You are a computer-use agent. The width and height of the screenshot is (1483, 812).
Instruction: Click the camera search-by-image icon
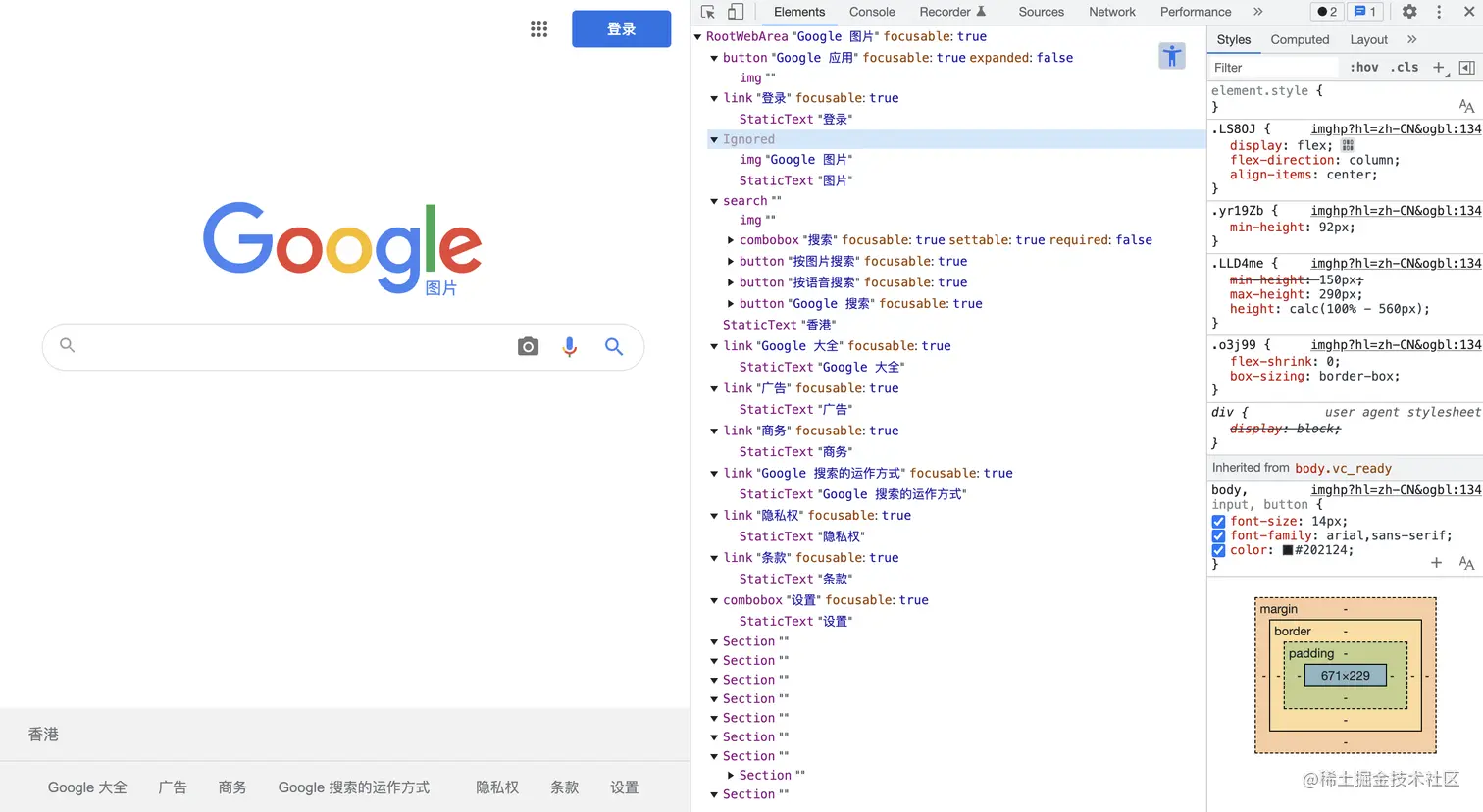coord(528,346)
